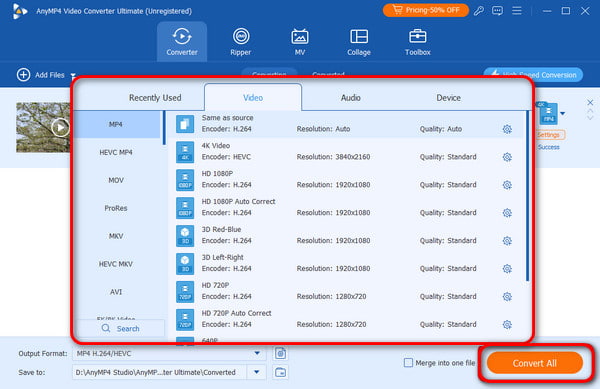The width and height of the screenshot is (600, 389).
Task: Click the Save to path field
Action: coord(160,372)
